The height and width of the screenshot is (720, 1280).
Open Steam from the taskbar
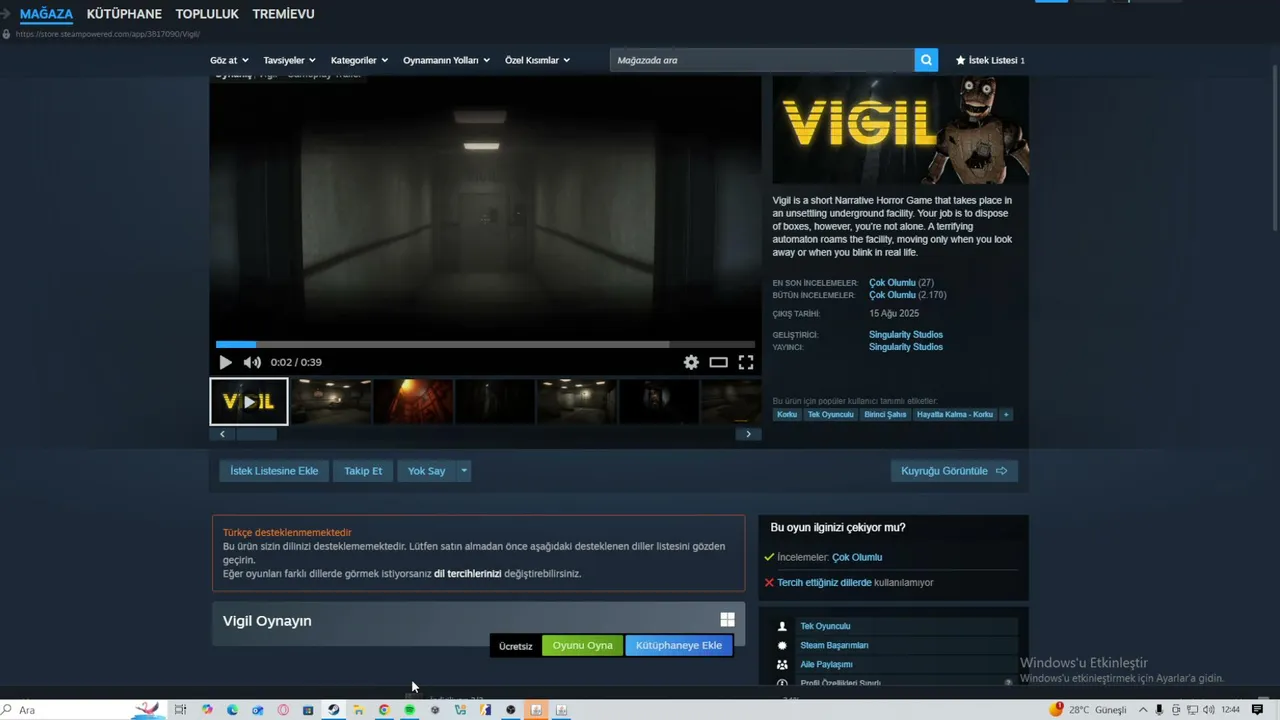point(333,710)
